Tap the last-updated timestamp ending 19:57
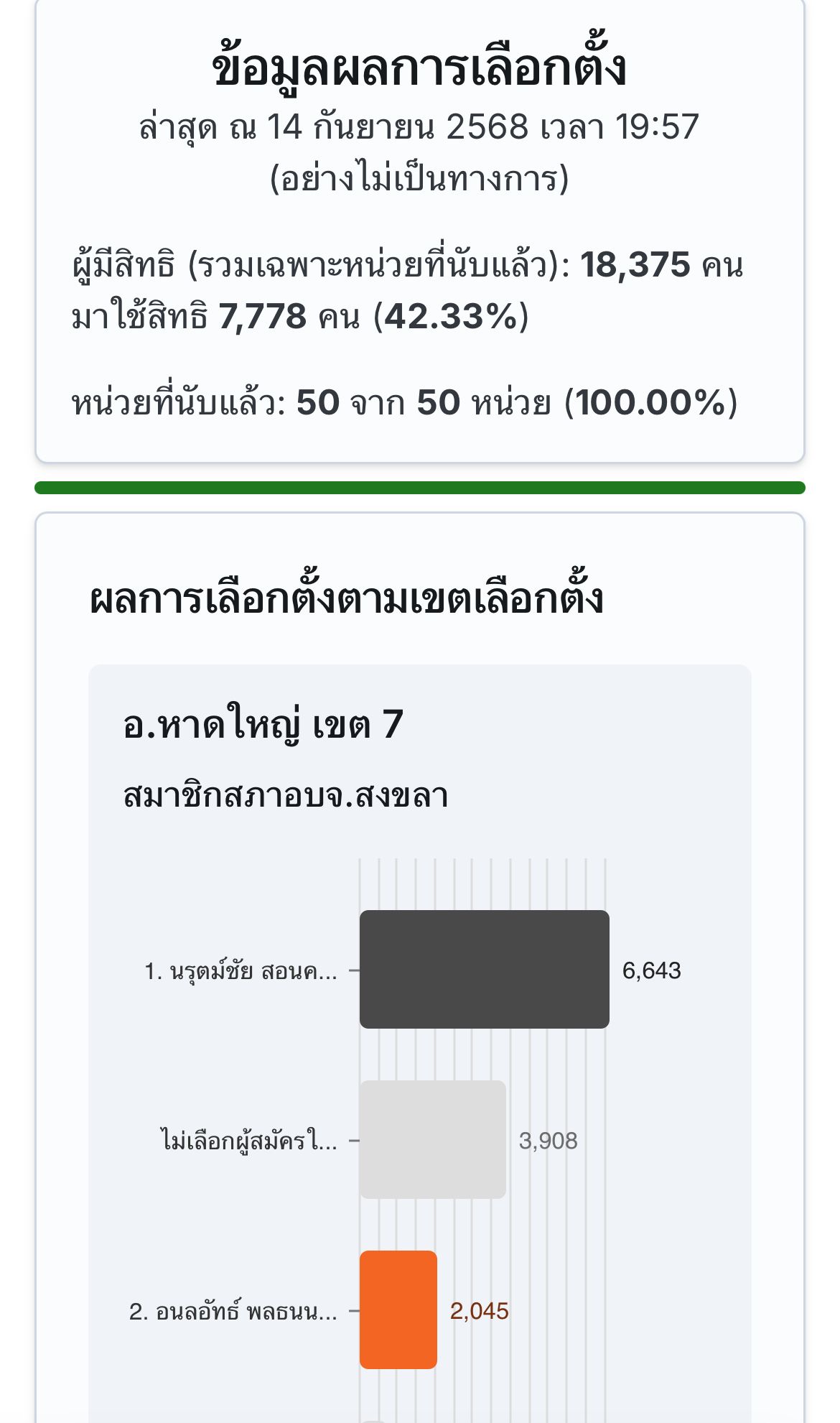The image size is (840, 1423). pos(419,127)
